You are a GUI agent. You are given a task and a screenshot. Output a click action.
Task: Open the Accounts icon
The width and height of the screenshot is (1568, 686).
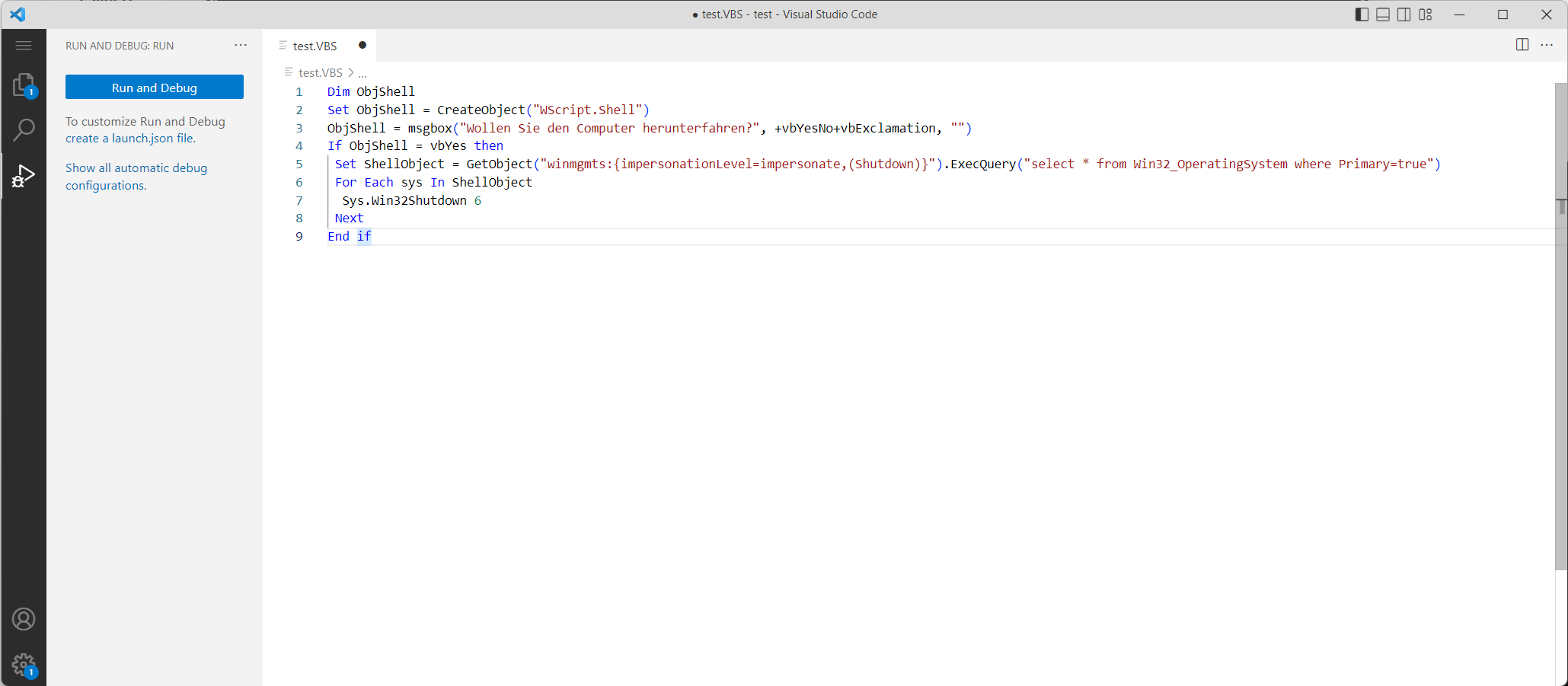coord(24,619)
